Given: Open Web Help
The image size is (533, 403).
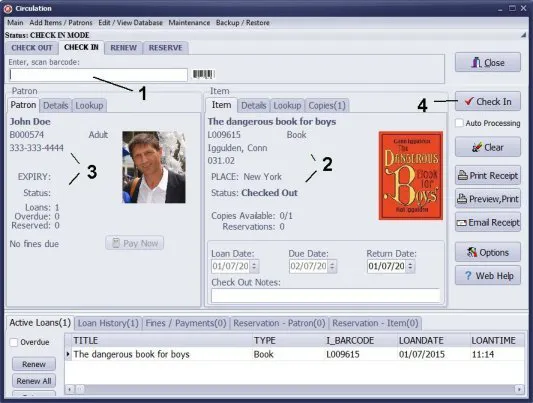Looking at the screenshot, I should click(x=488, y=276).
